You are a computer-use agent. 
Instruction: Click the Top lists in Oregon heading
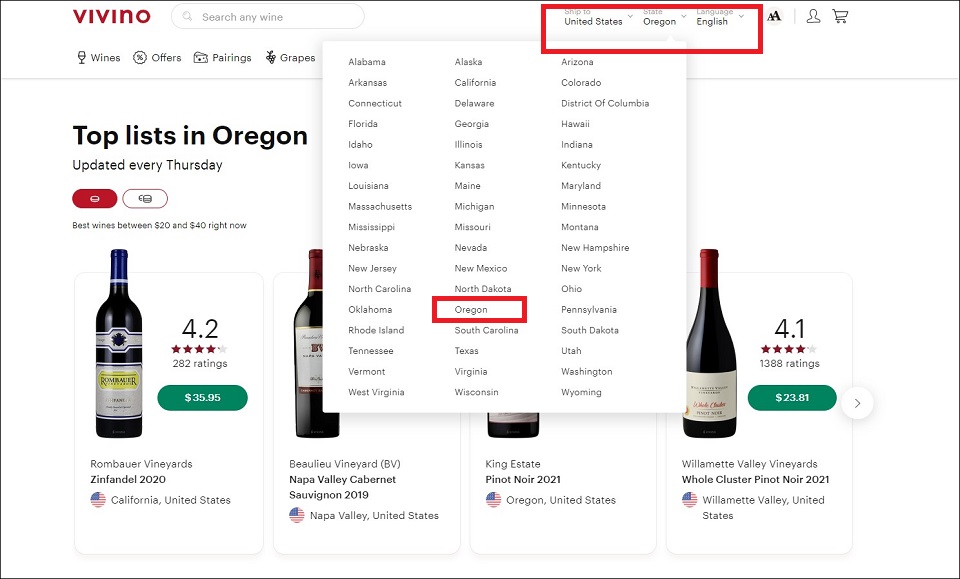click(190, 136)
